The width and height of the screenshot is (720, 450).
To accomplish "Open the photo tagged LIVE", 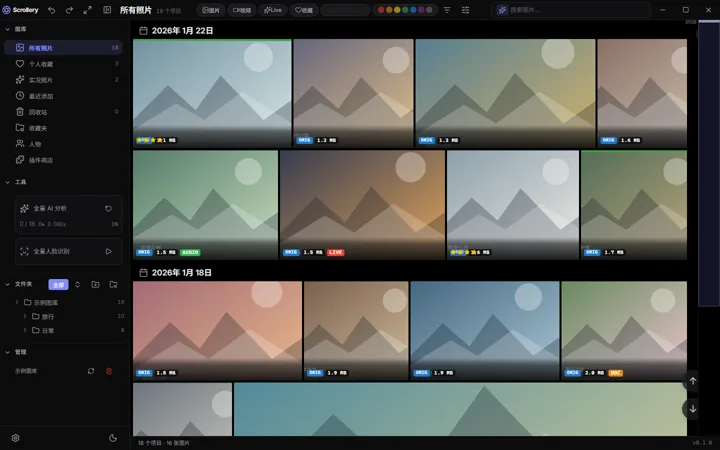I will point(362,205).
